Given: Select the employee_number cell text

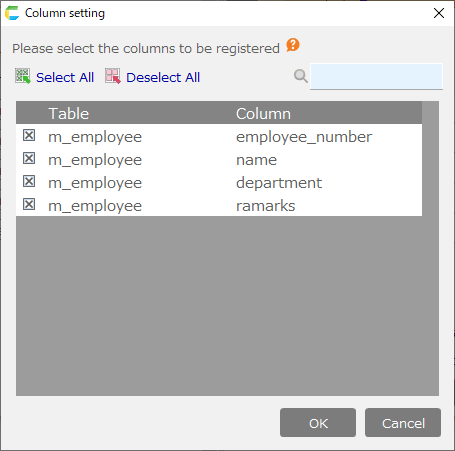Looking at the screenshot, I should click(x=304, y=137).
